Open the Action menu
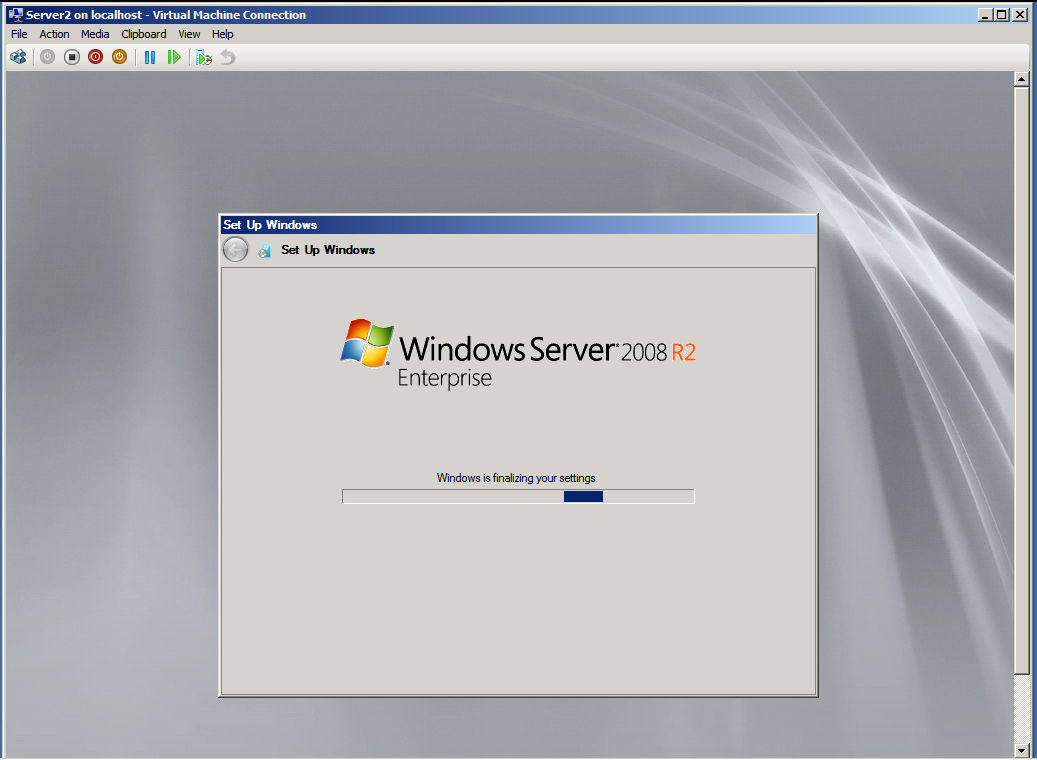 coord(54,34)
